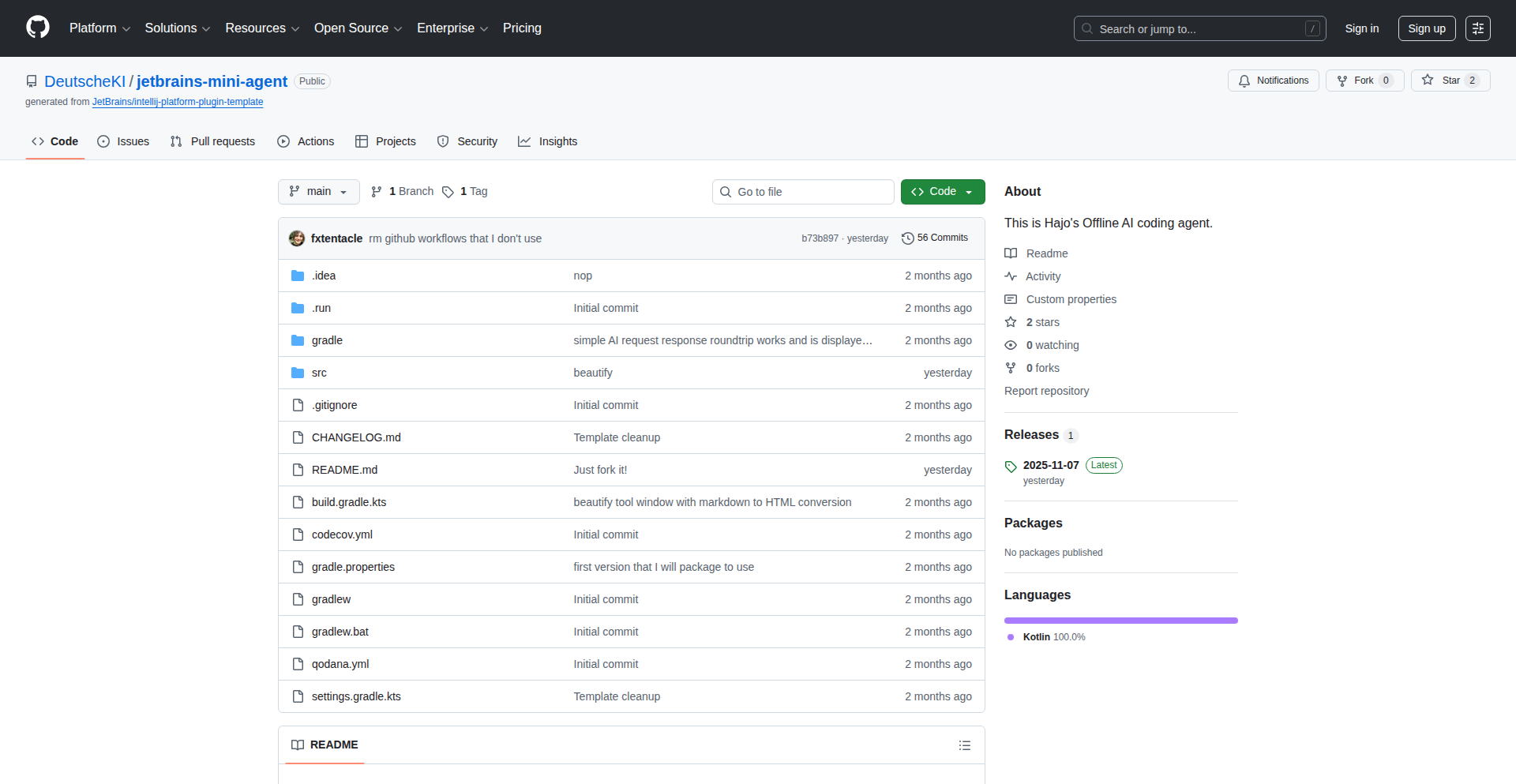
Task: Open the build.gradle.kts file
Action: 349,502
